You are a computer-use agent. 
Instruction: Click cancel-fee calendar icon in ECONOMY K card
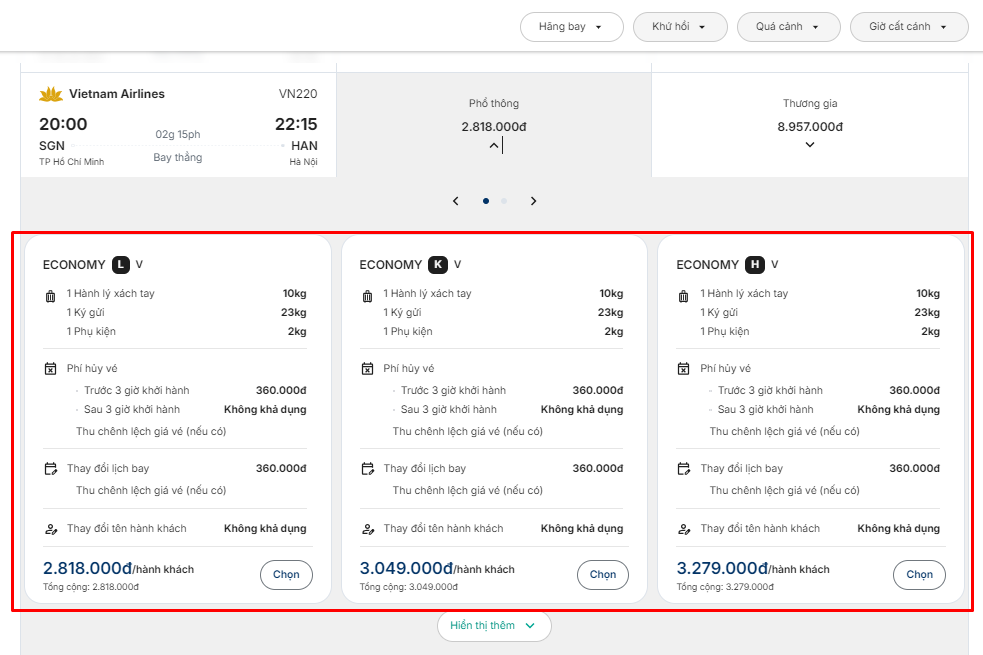click(x=368, y=369)
